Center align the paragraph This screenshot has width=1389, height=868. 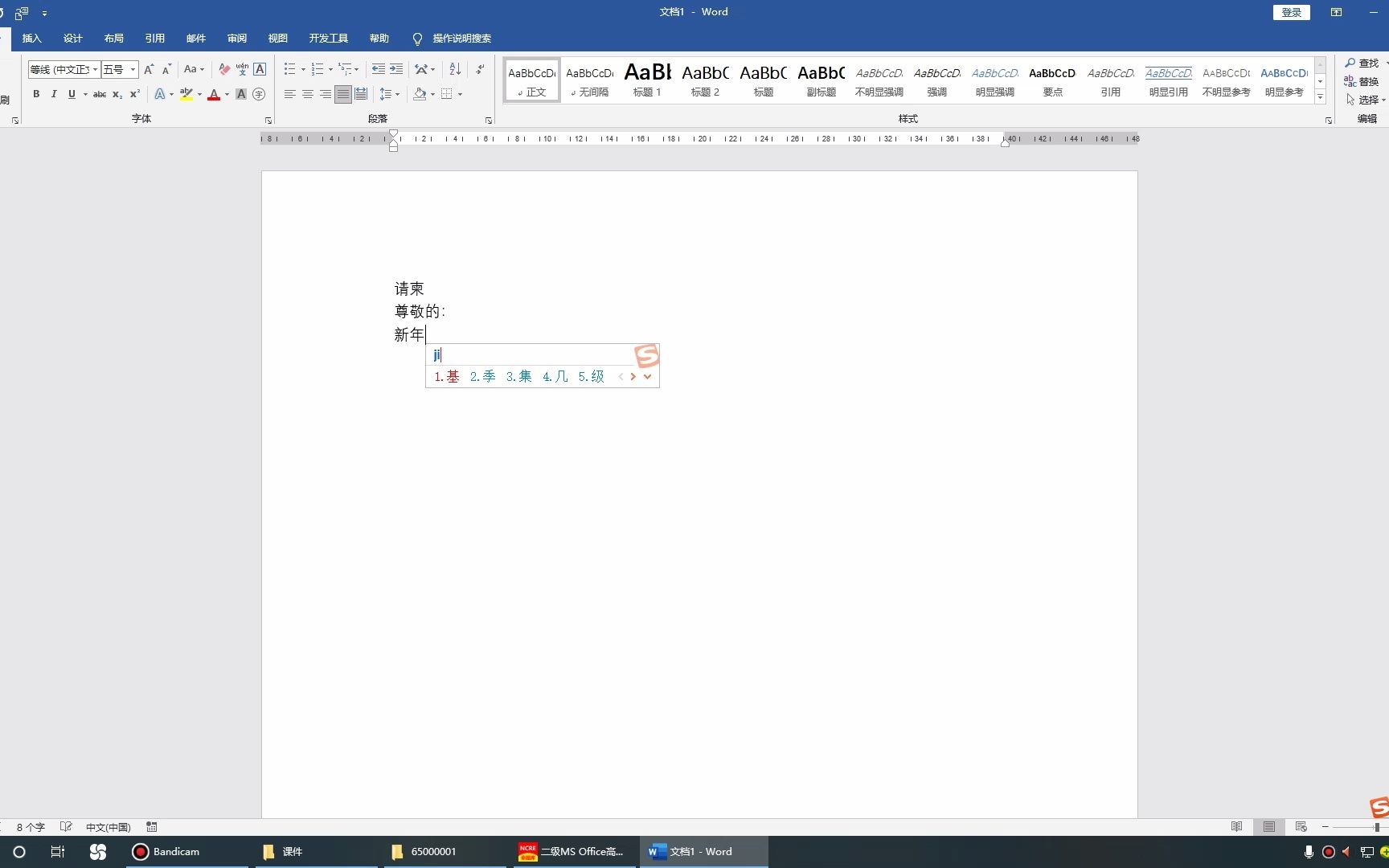[x=307, y=94]
